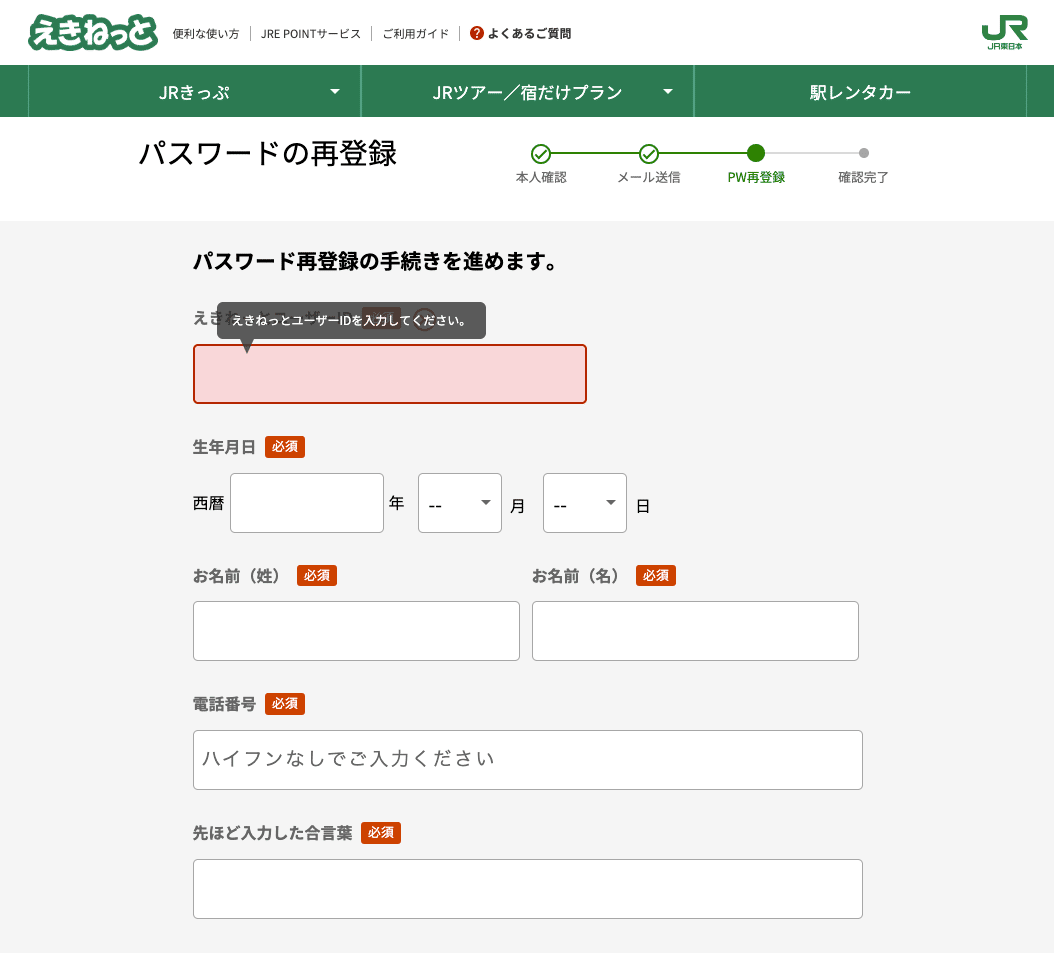This screenshot has height=953, width=1054.
Task: Open the month (月) selection dropdown
Action: point(460,503)
